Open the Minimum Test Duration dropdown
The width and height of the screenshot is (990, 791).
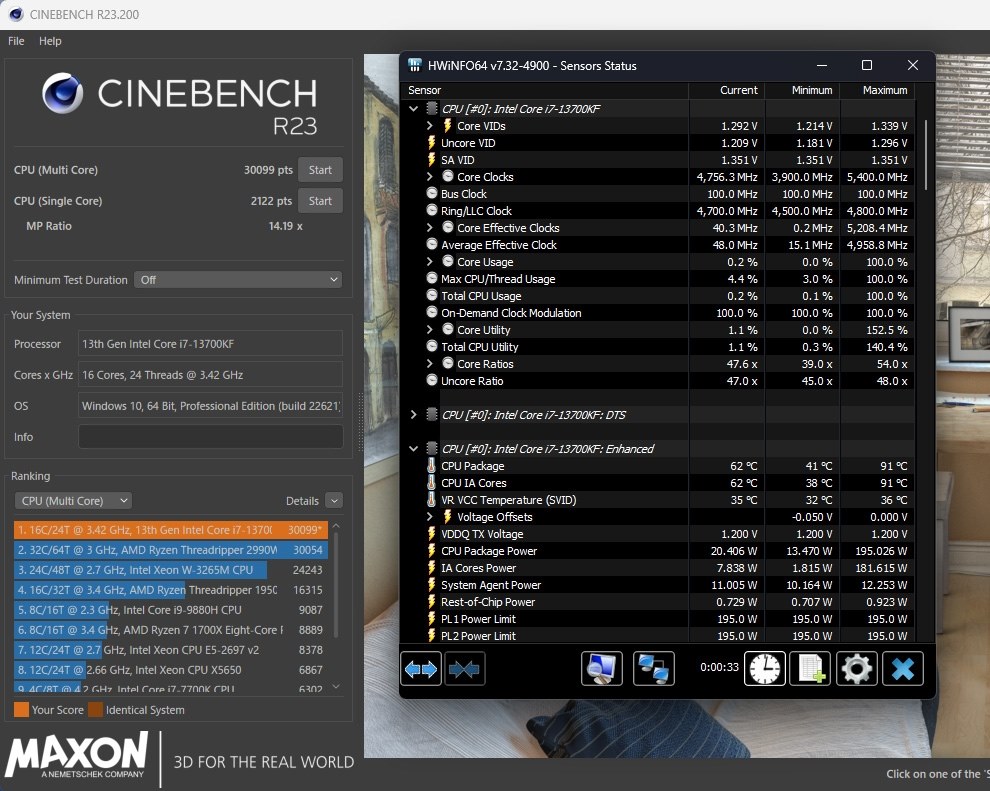tap(238, 280)
